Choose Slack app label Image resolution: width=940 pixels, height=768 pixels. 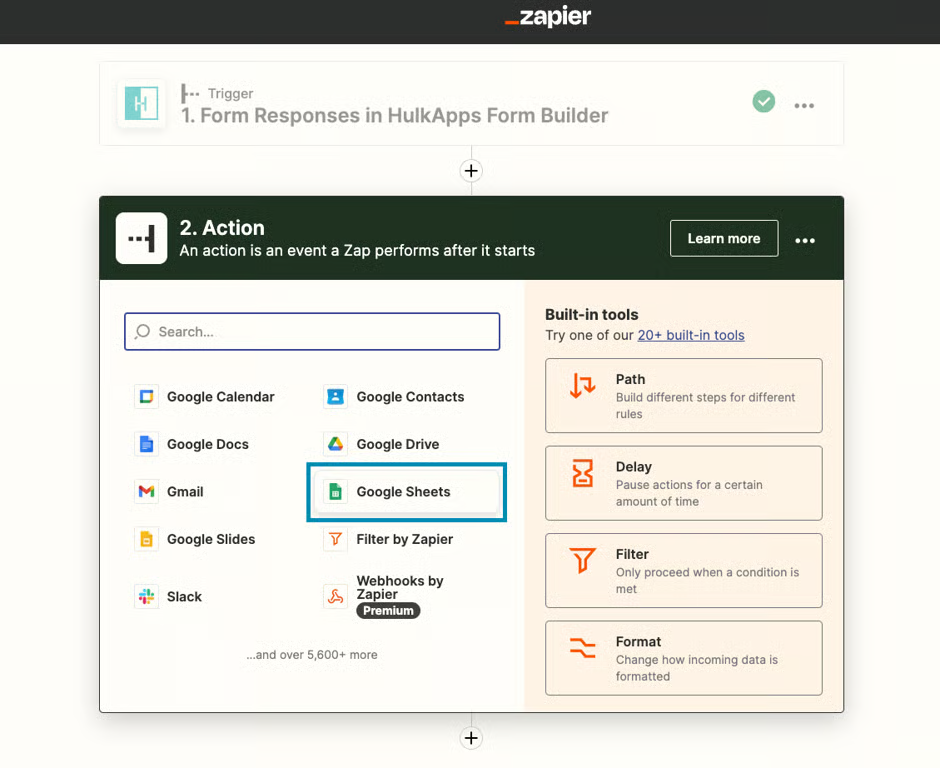184,597
